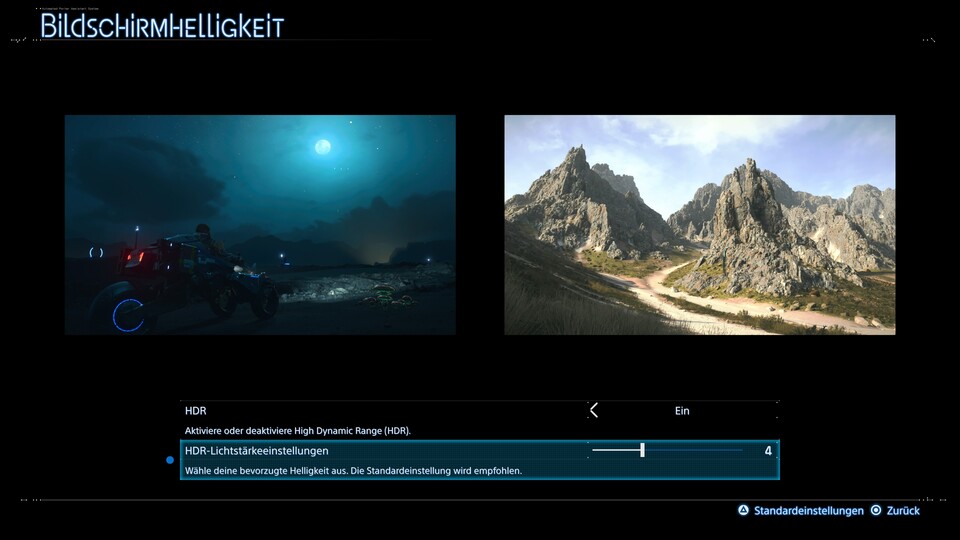Select the HDR-Lichtstärkeeinstellungen row

[479, 460]
